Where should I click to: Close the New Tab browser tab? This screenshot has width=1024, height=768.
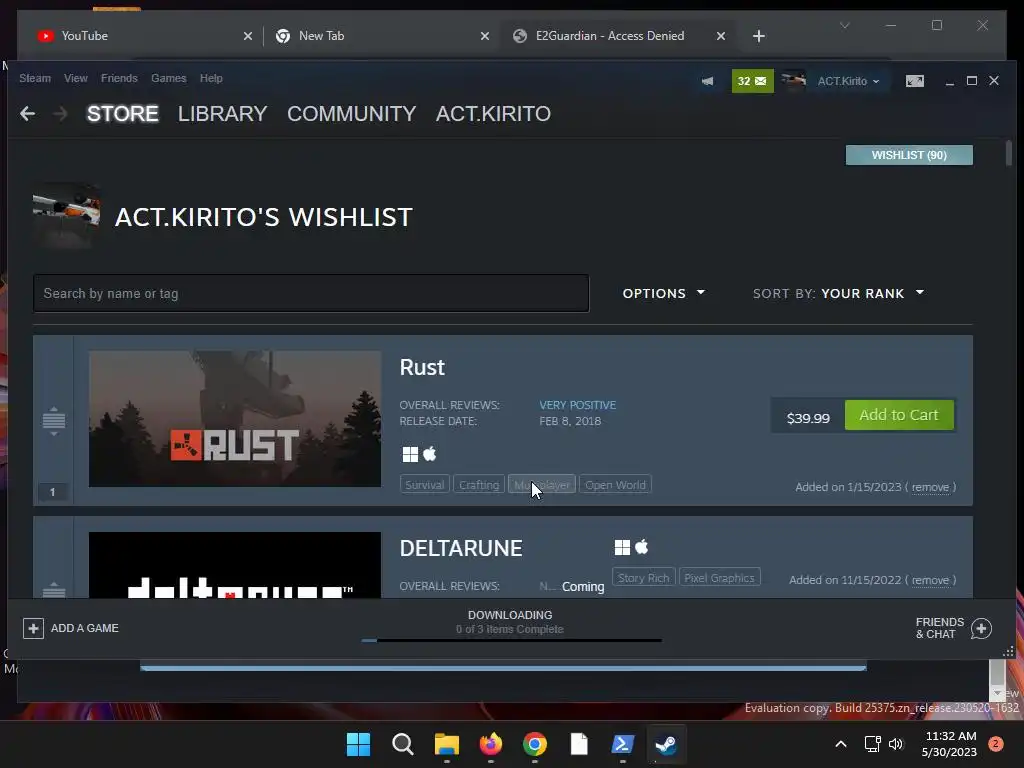click(x=485, y=36)
